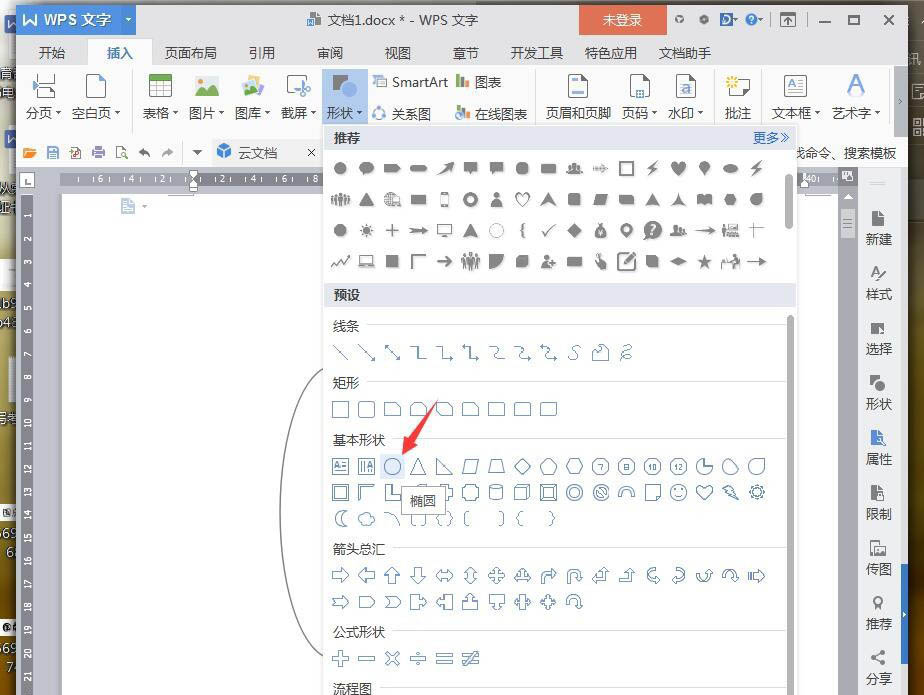Viewport: 924px width, 695px height.
Task: Open 在线图表 online charts
Action: pos(491,113)
